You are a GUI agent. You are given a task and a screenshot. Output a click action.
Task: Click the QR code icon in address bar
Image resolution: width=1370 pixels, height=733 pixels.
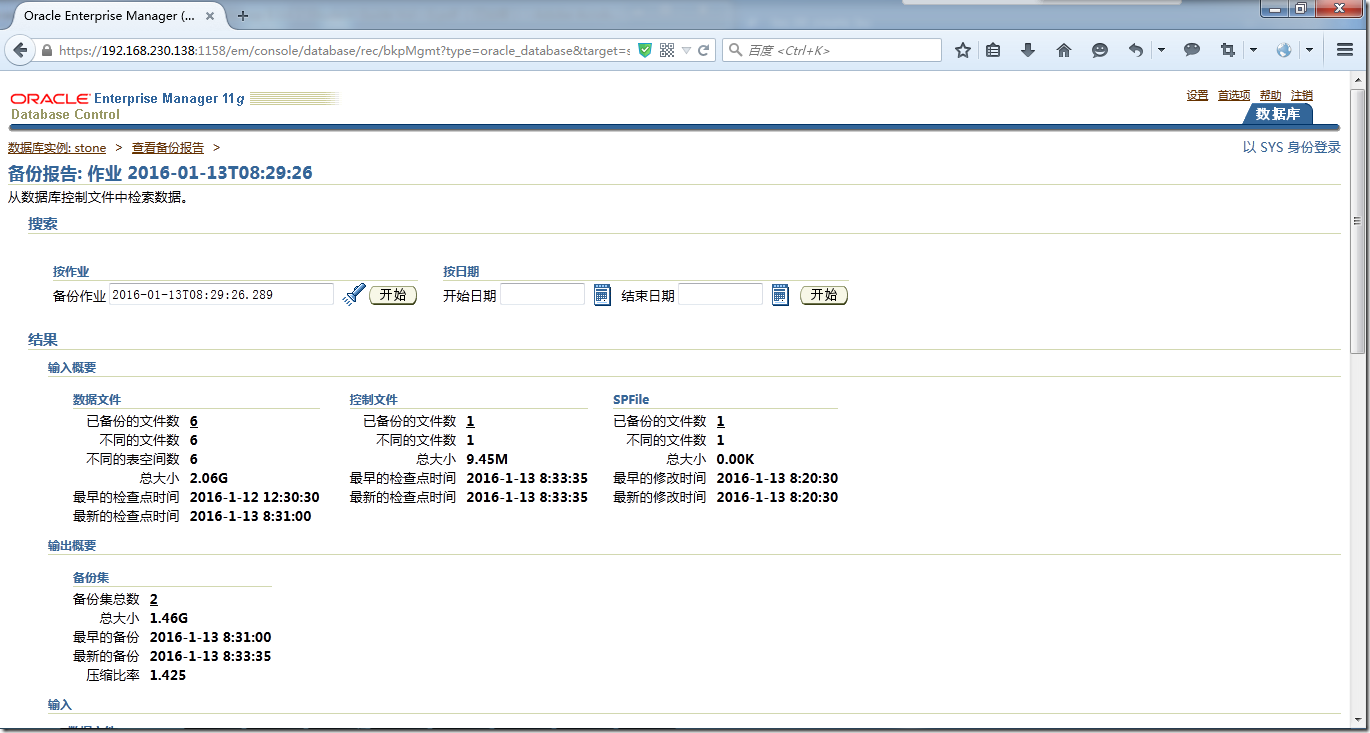pyautogui.click(x=667, y=50)
